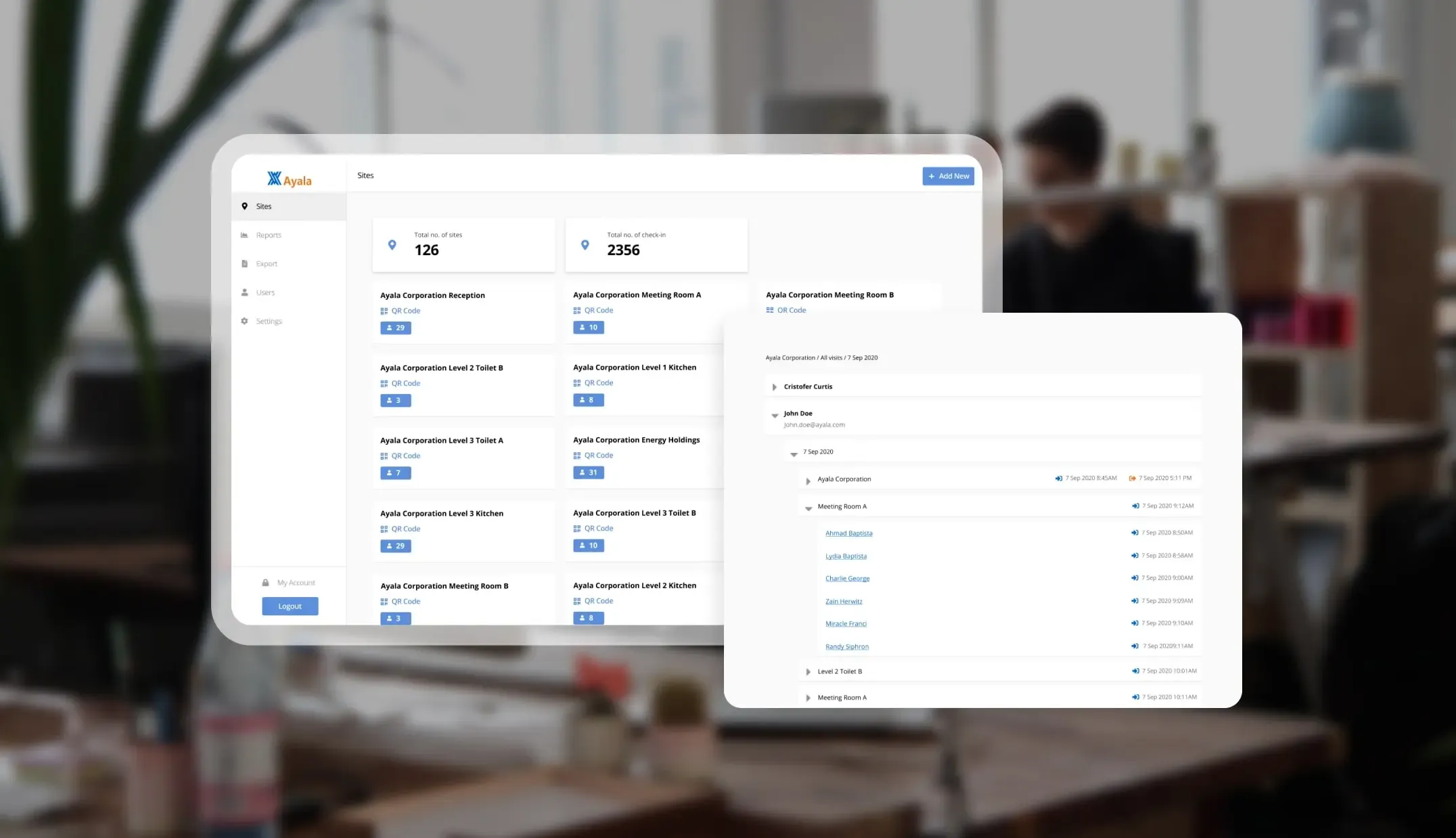Collapse the John Doe visitor row
The width and height of the screenshot is (1456, 838).
[775, 415]
